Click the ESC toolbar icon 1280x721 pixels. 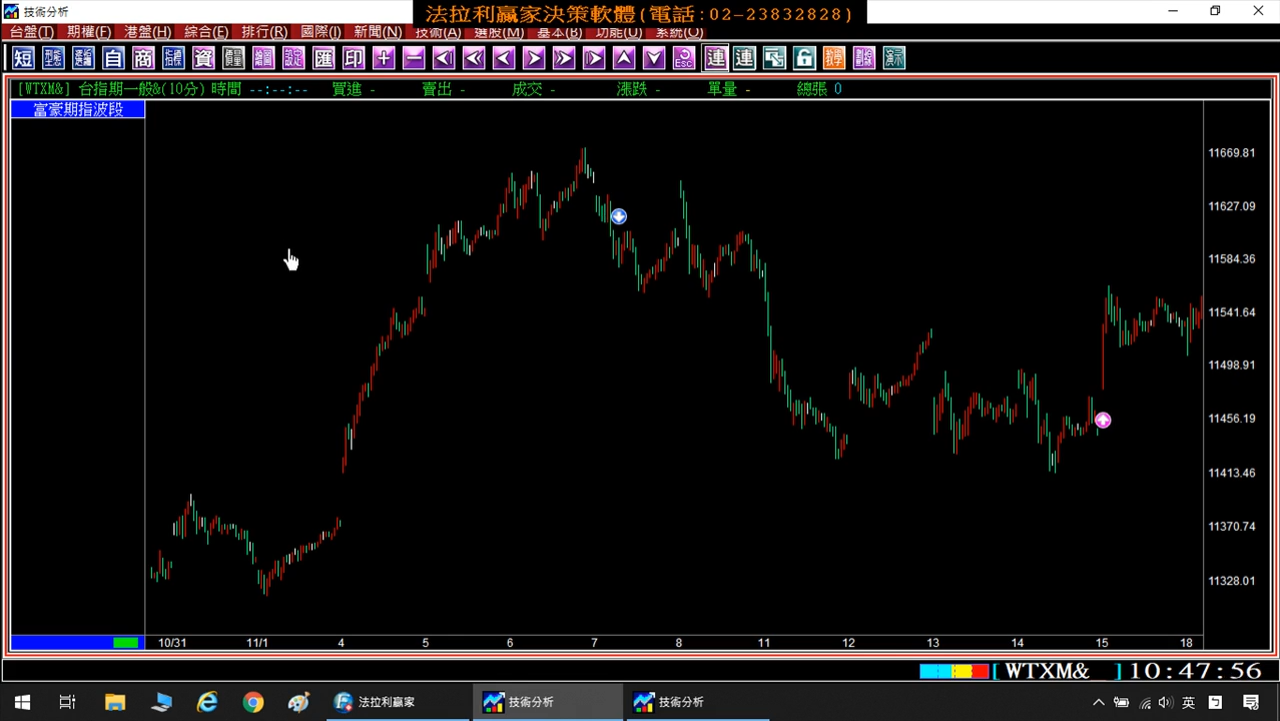(684, 58)
